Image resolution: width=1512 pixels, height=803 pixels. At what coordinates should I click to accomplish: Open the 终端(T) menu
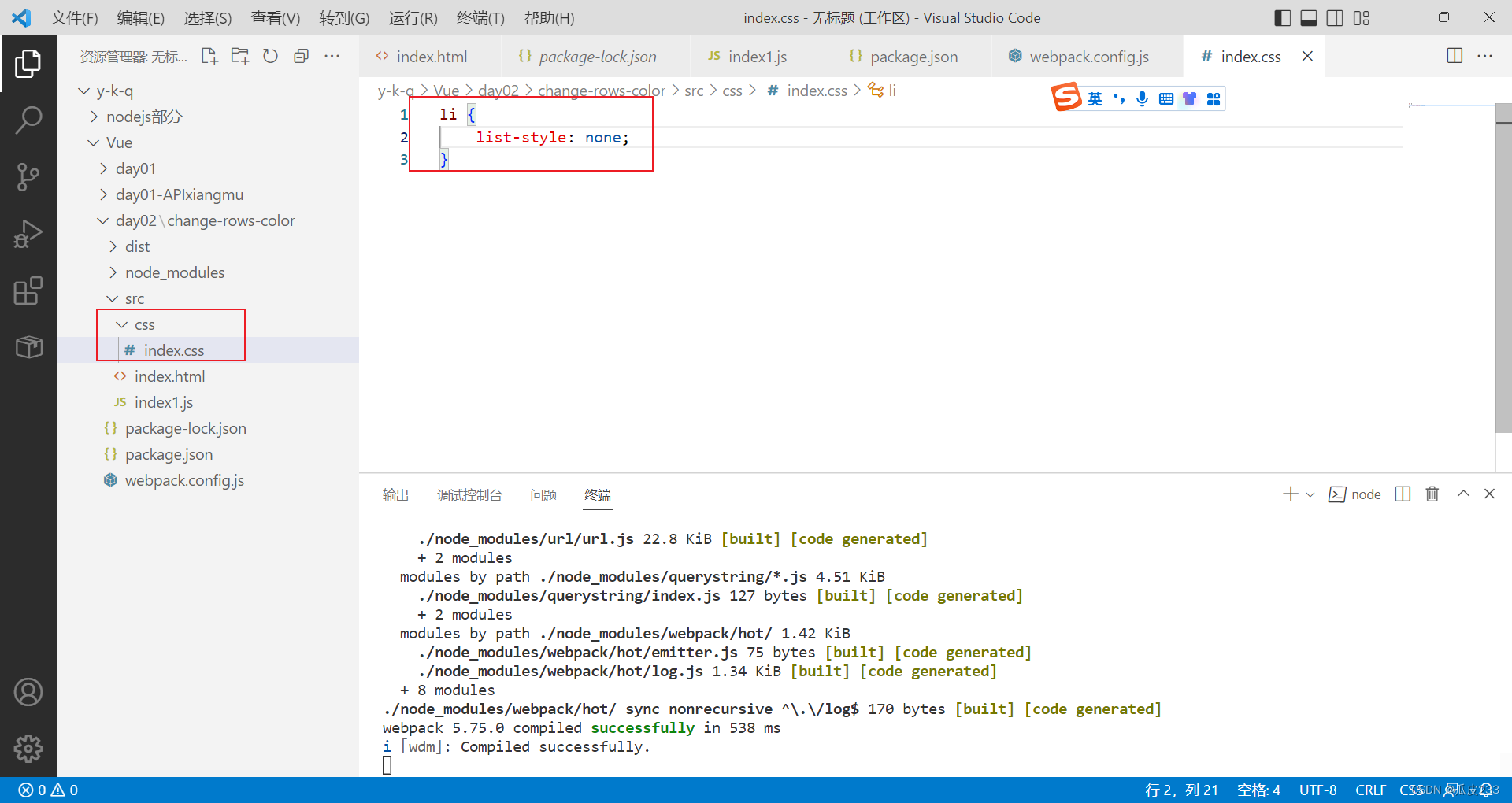[480, 17]
